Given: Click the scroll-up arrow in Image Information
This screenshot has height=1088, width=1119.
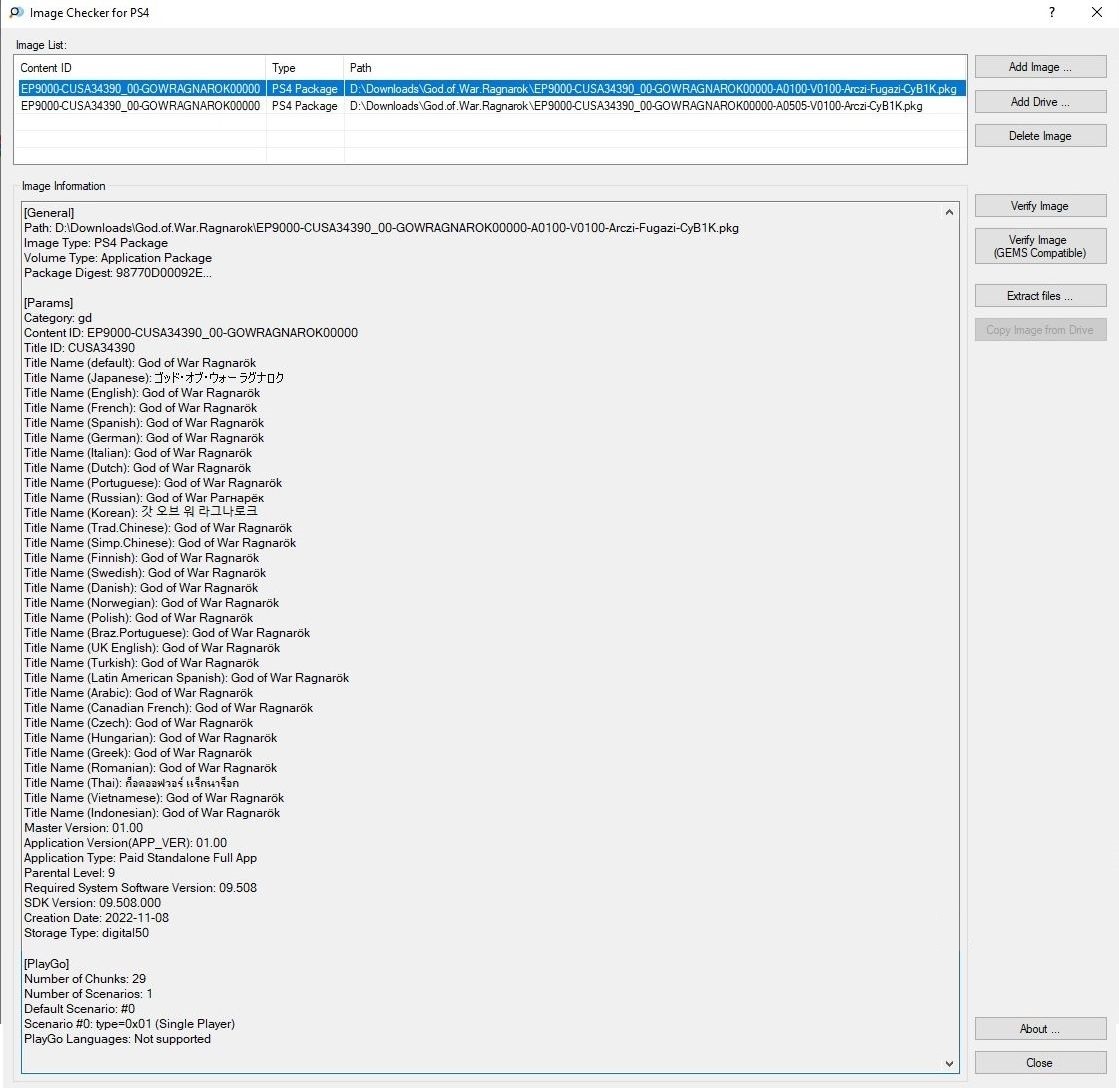Looking at the screenshot, I should (949, 212).
